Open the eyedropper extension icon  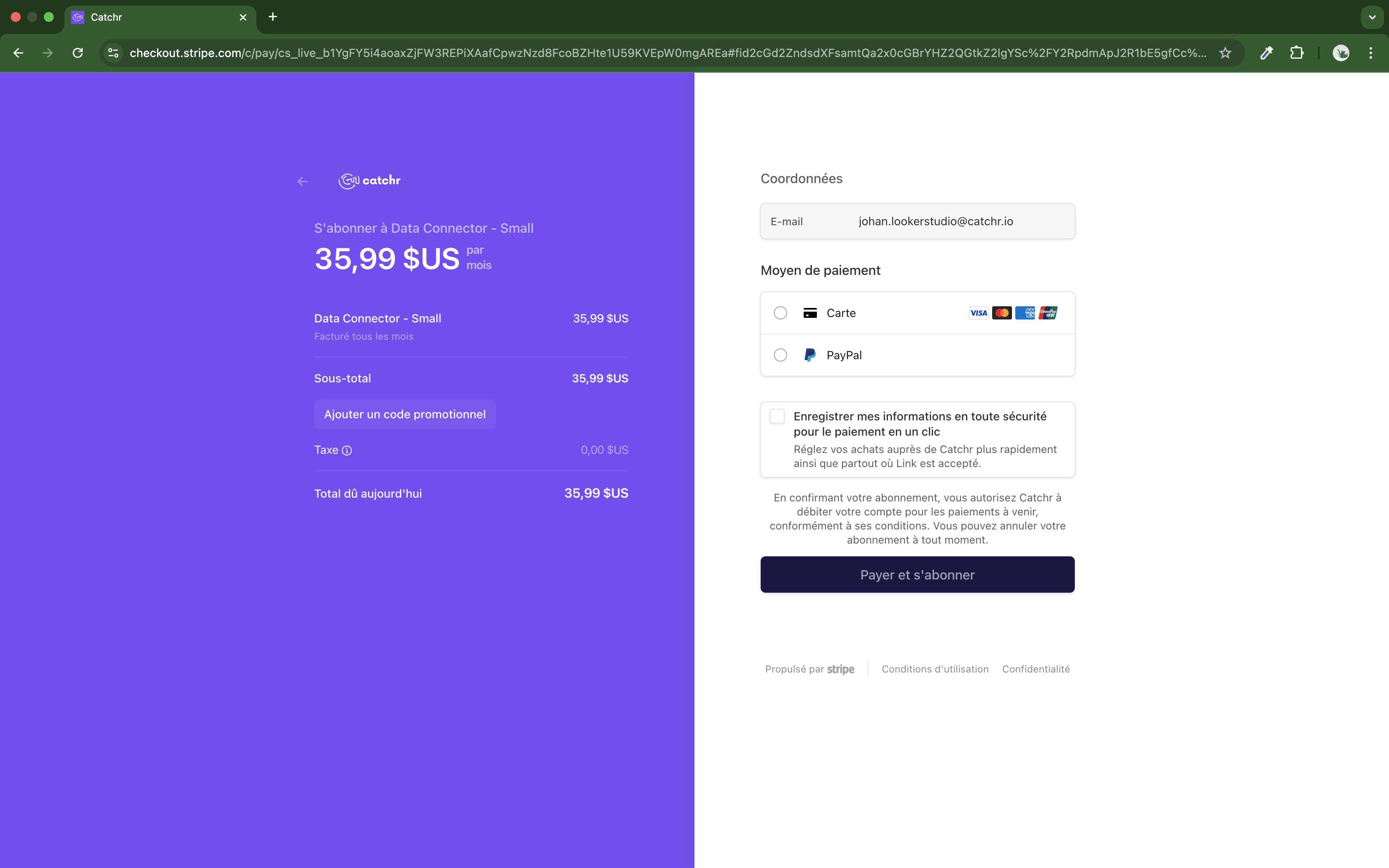1267,53
